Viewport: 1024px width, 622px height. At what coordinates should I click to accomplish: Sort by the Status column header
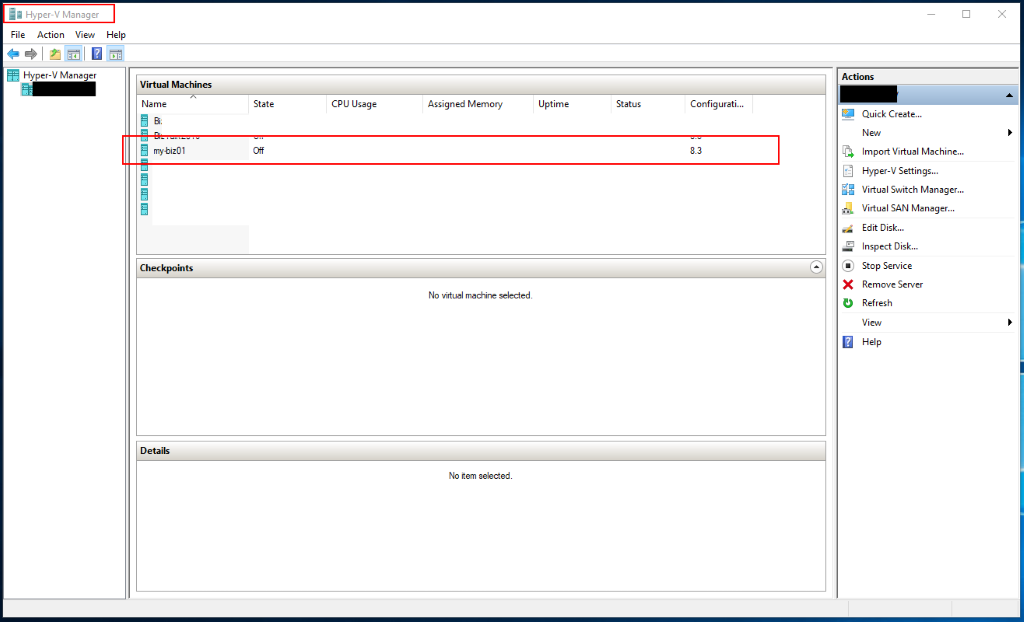tap(648, 104)
